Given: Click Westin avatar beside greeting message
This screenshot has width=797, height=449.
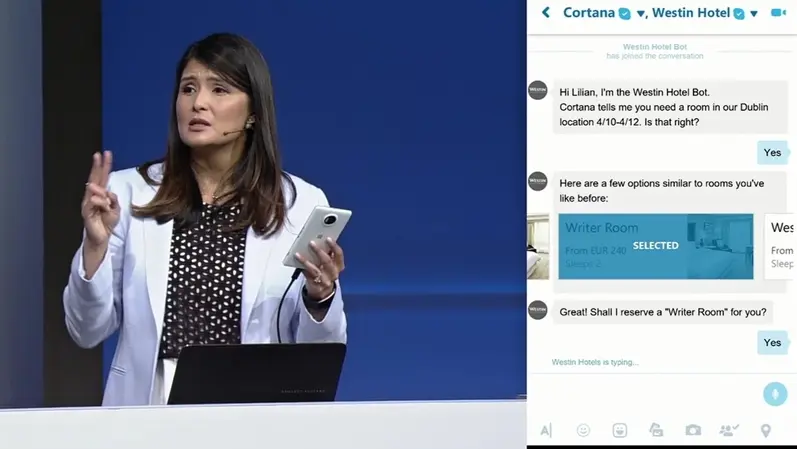Looking at the screenshot, I should (538, 90).
